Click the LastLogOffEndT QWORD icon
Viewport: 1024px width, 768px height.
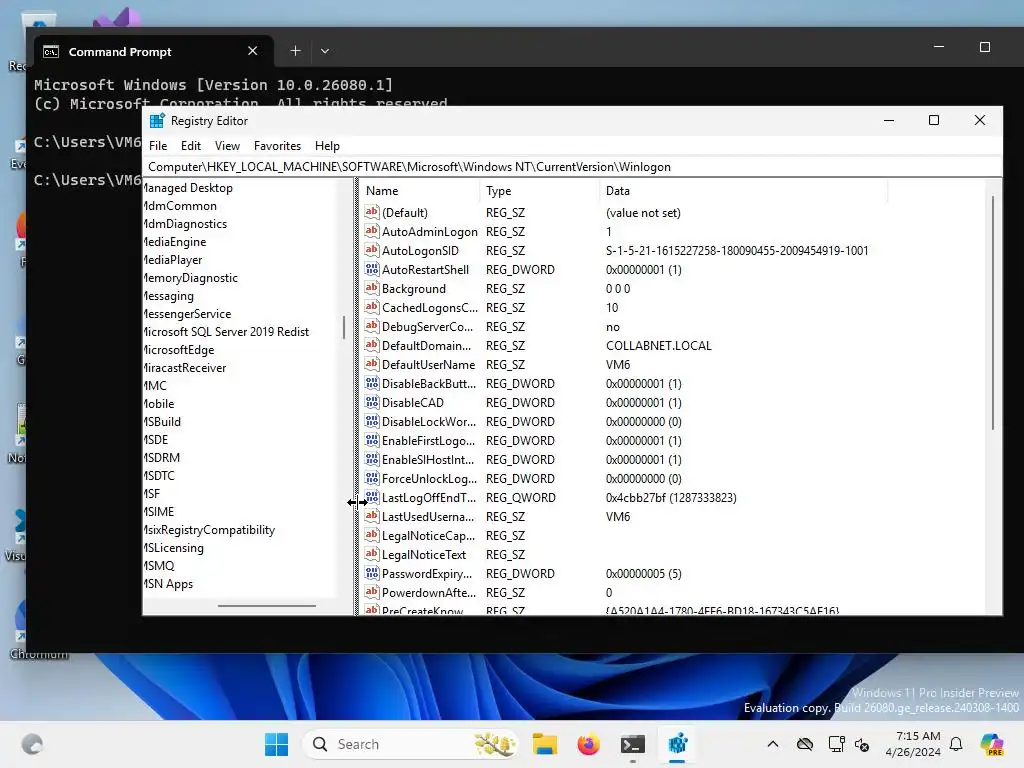(372, 497)
